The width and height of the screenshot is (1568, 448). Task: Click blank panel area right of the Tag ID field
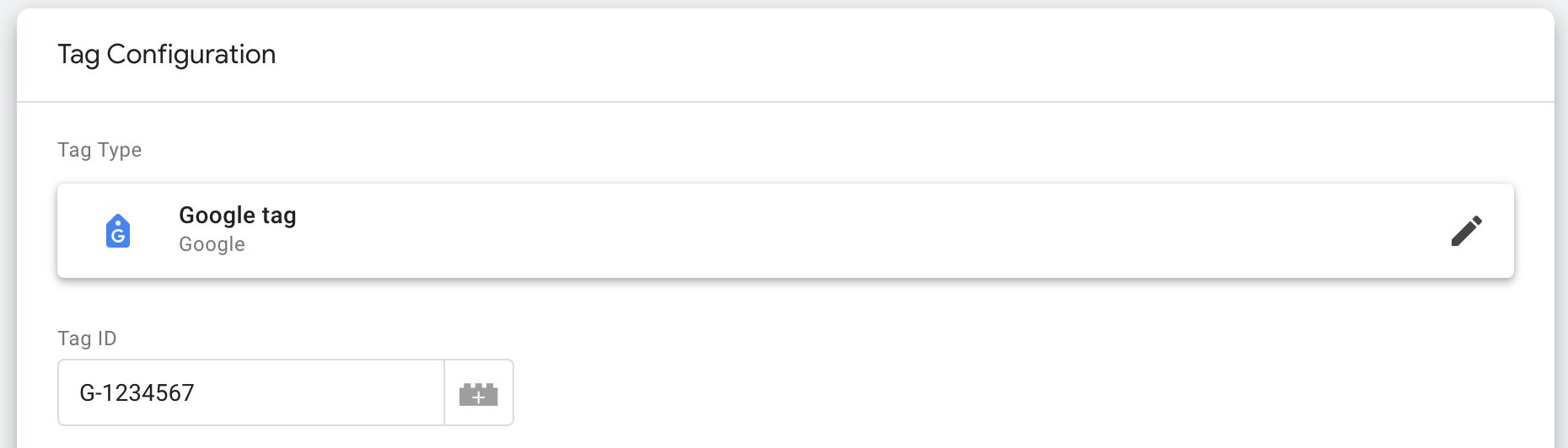pos(1012,392)
